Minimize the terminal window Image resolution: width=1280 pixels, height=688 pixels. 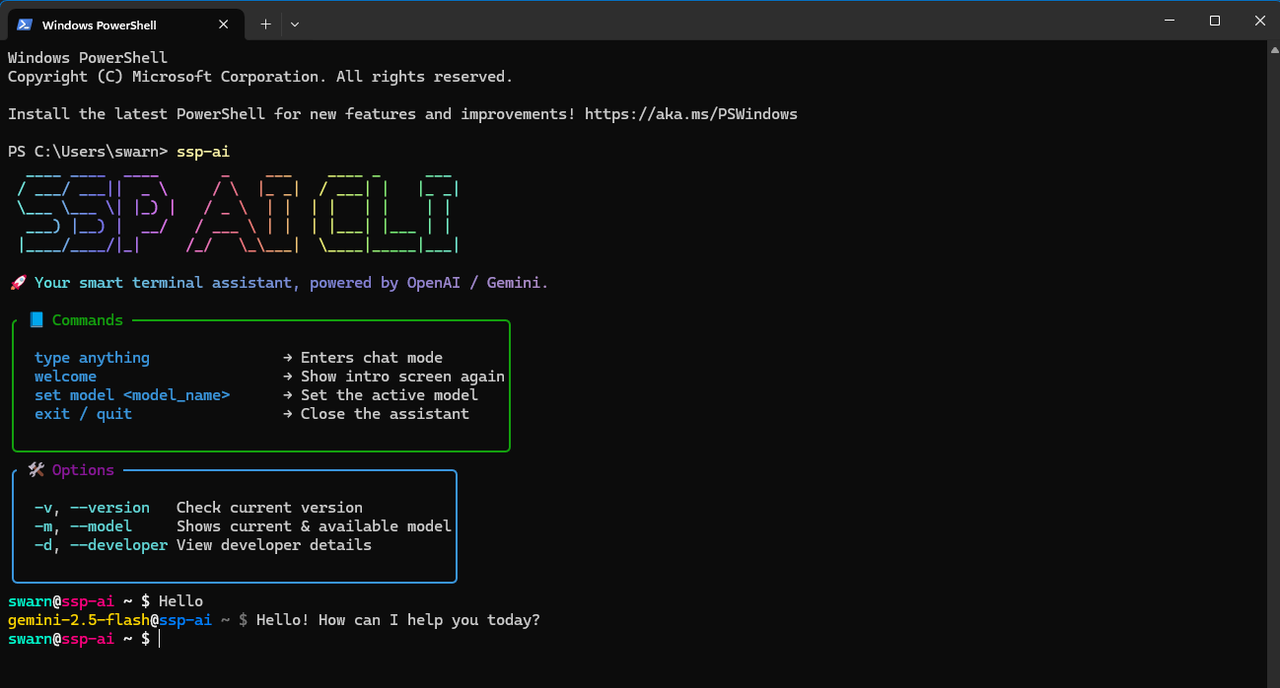[1169, 20]
